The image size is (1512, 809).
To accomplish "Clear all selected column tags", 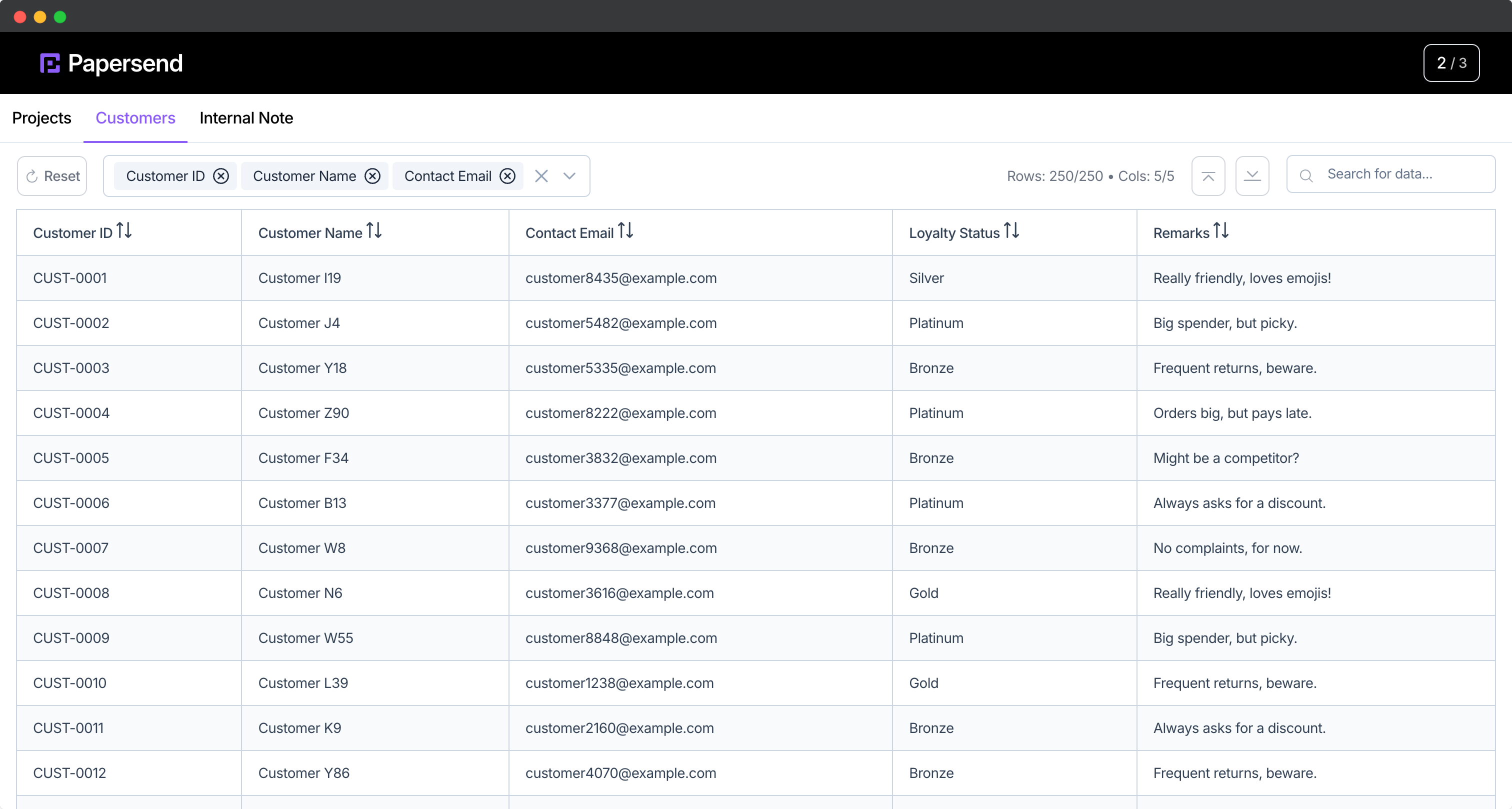I will click(541, 176).
